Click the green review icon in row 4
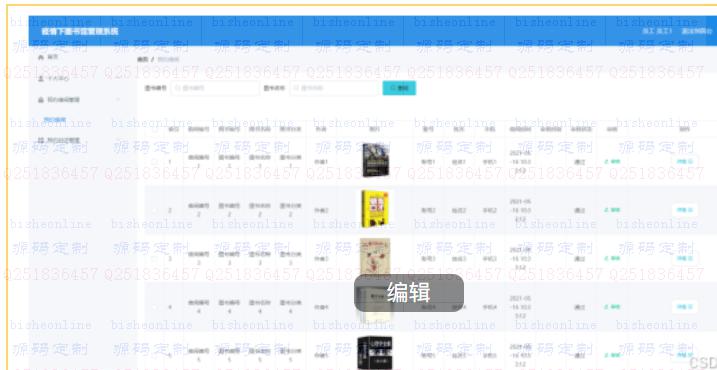This screenshot has height=370, width=717. tap(606, 307)
